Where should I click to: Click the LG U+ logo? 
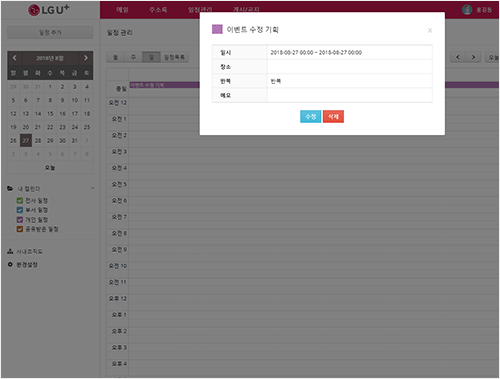coord(49,10)
